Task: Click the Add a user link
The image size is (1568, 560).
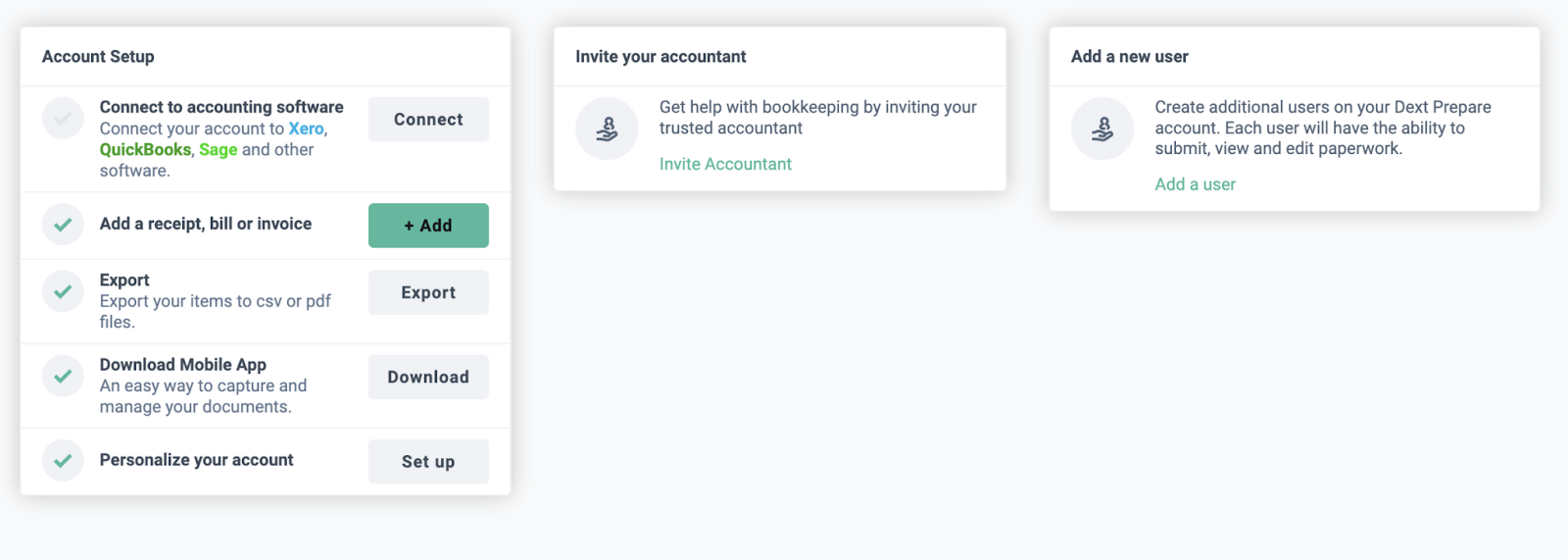Action: tap(1195, 184)
